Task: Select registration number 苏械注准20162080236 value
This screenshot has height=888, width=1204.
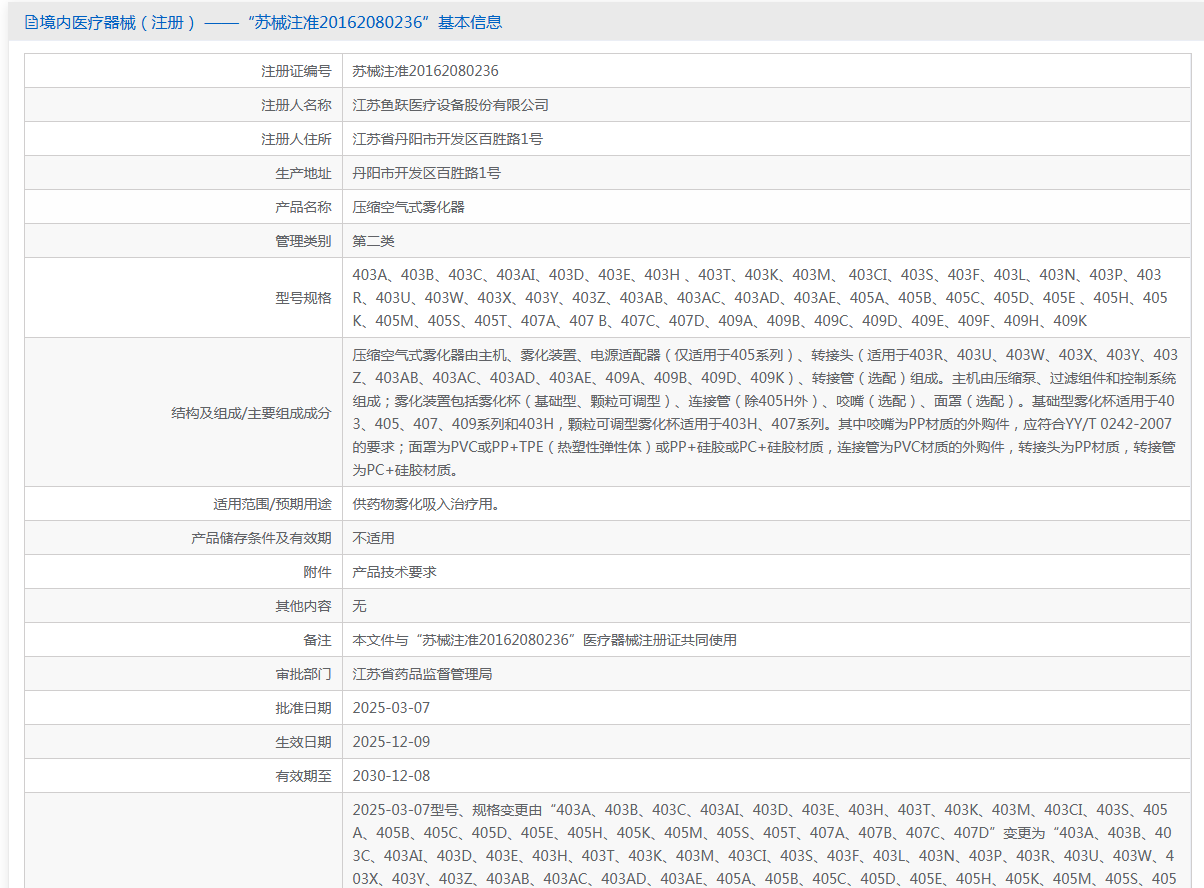Action: pyautogui.click(x=426, y=71)
